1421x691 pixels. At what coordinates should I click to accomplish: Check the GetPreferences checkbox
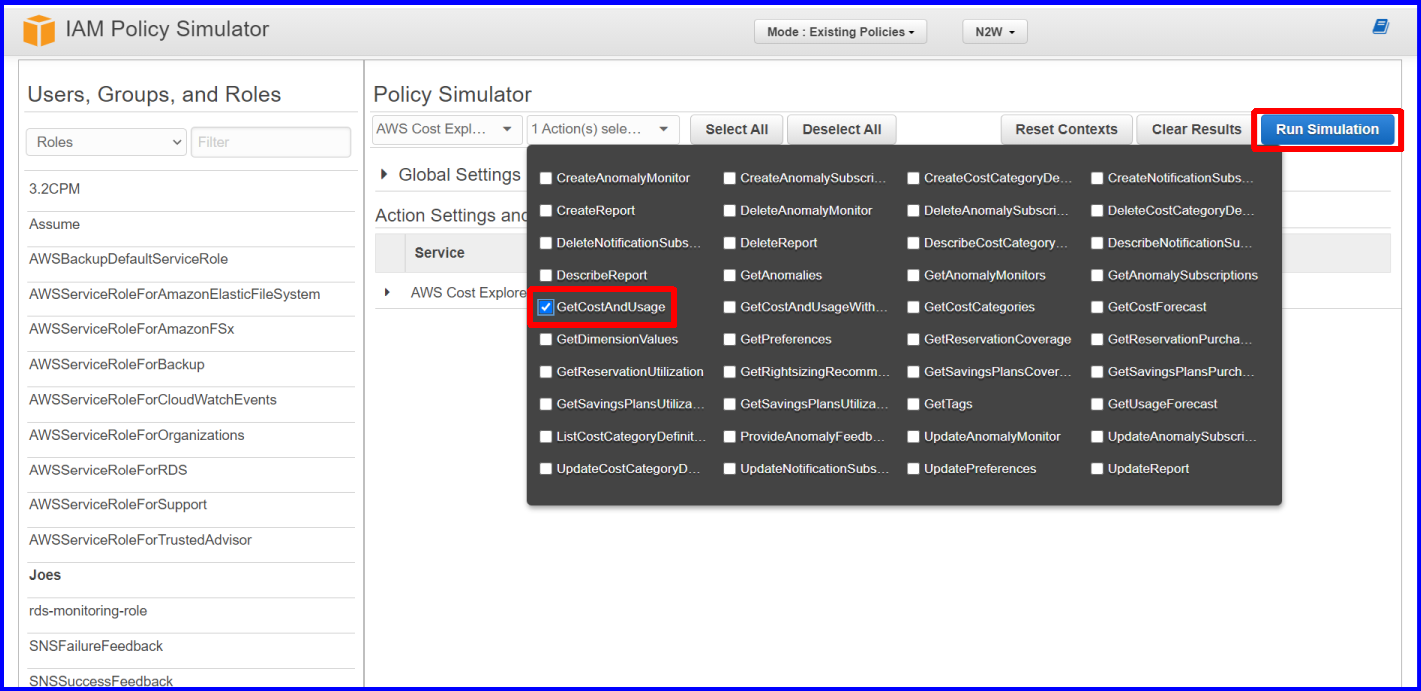click(730, 340)
